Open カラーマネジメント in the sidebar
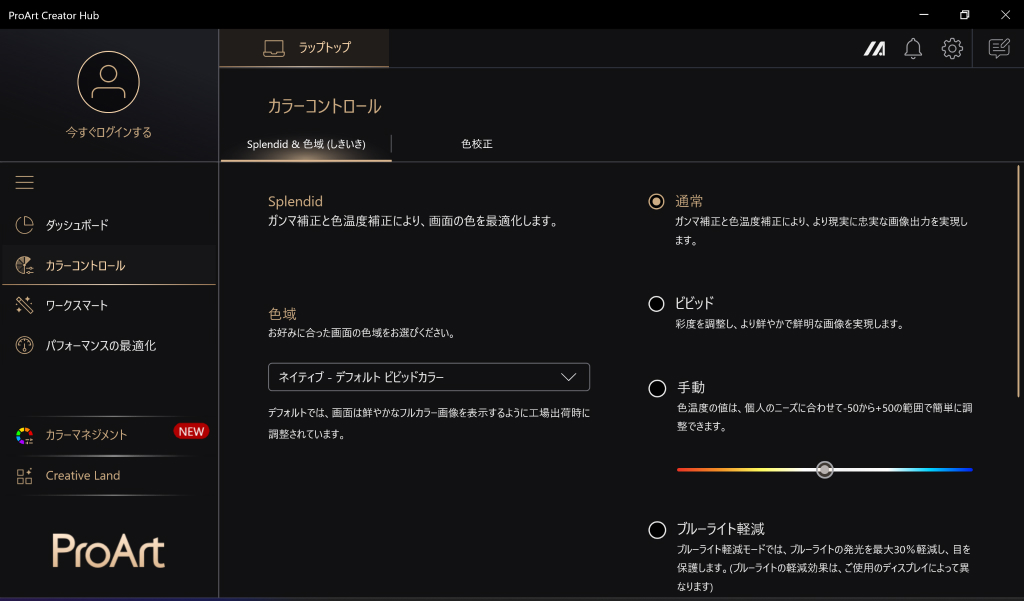Image resolution: width=1024 pixels, height=601 pixels. tap(109, 435)
